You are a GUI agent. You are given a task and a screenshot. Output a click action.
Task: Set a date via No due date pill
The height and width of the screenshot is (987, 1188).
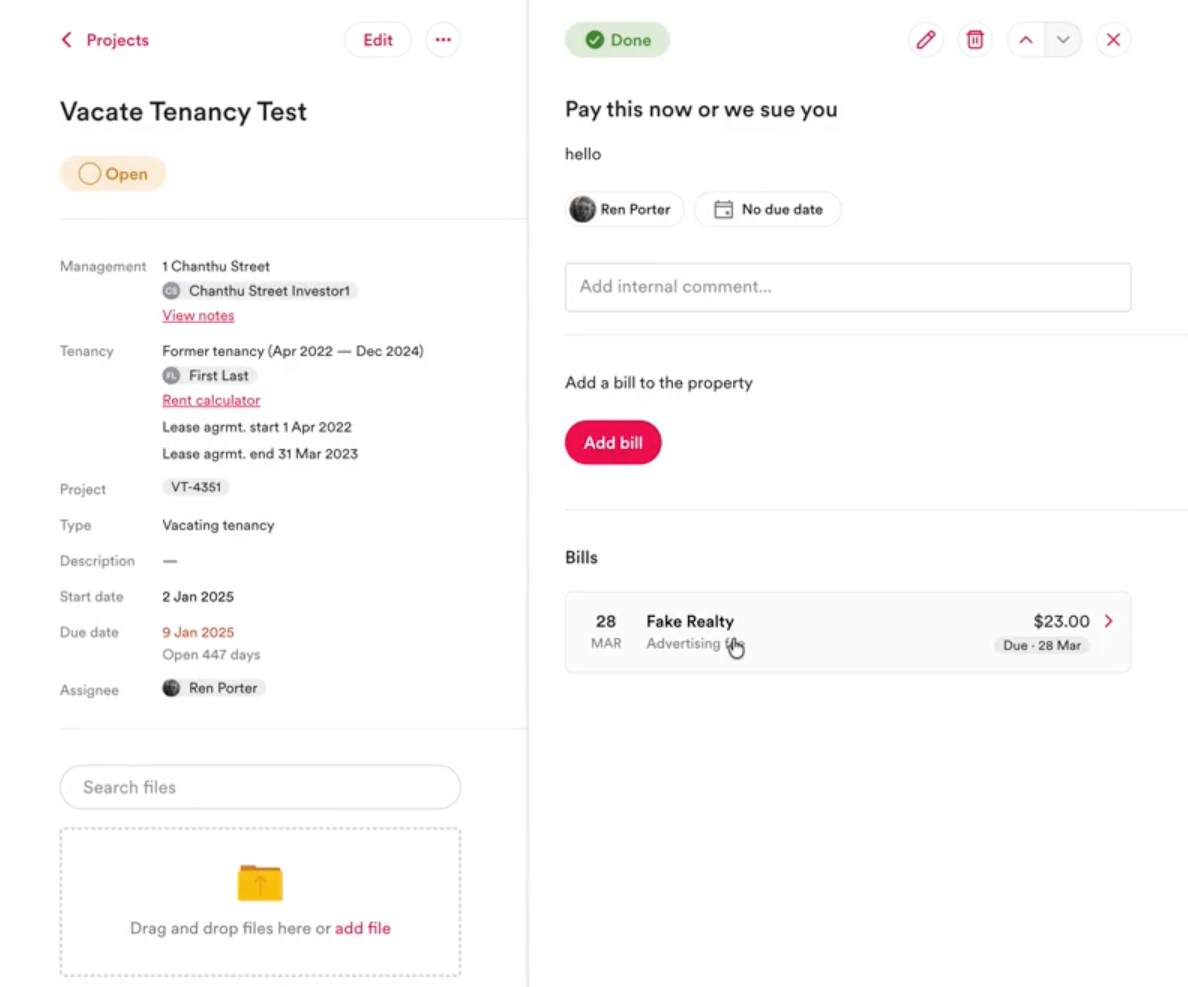[x=768, y=210]
